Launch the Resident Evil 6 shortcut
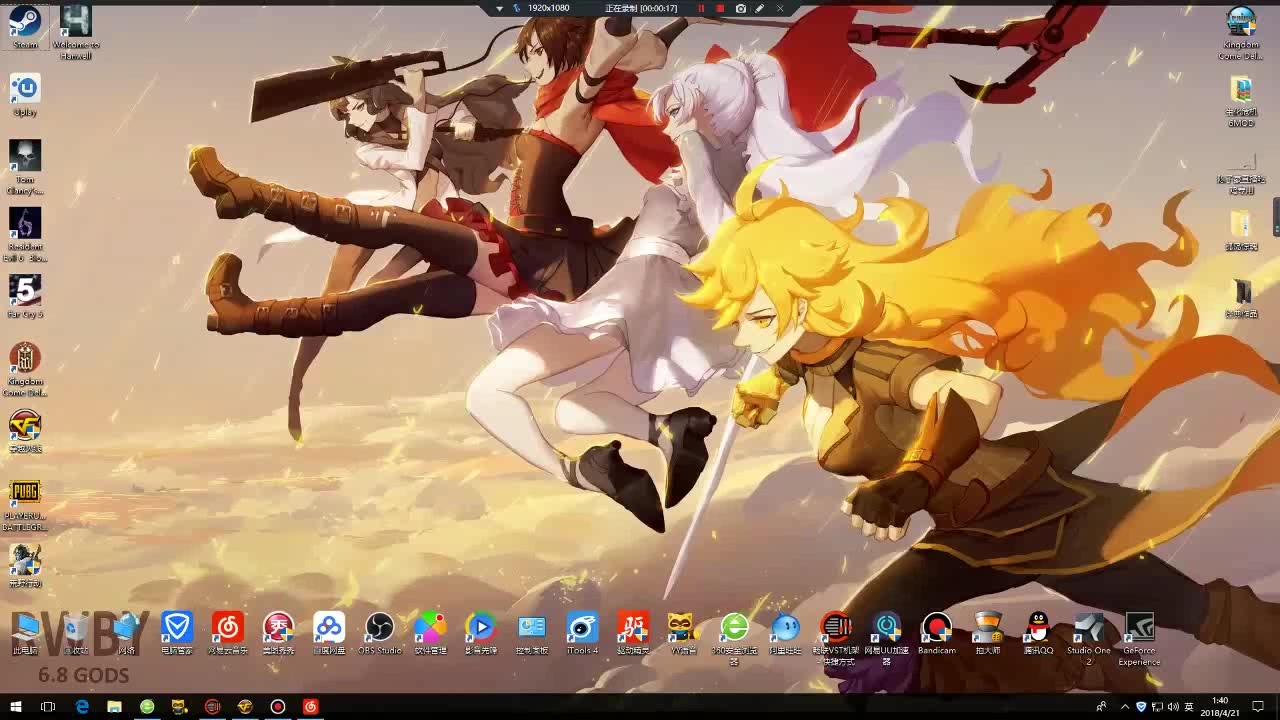This screenshot has height=720, width=1280. click(25, 235)
